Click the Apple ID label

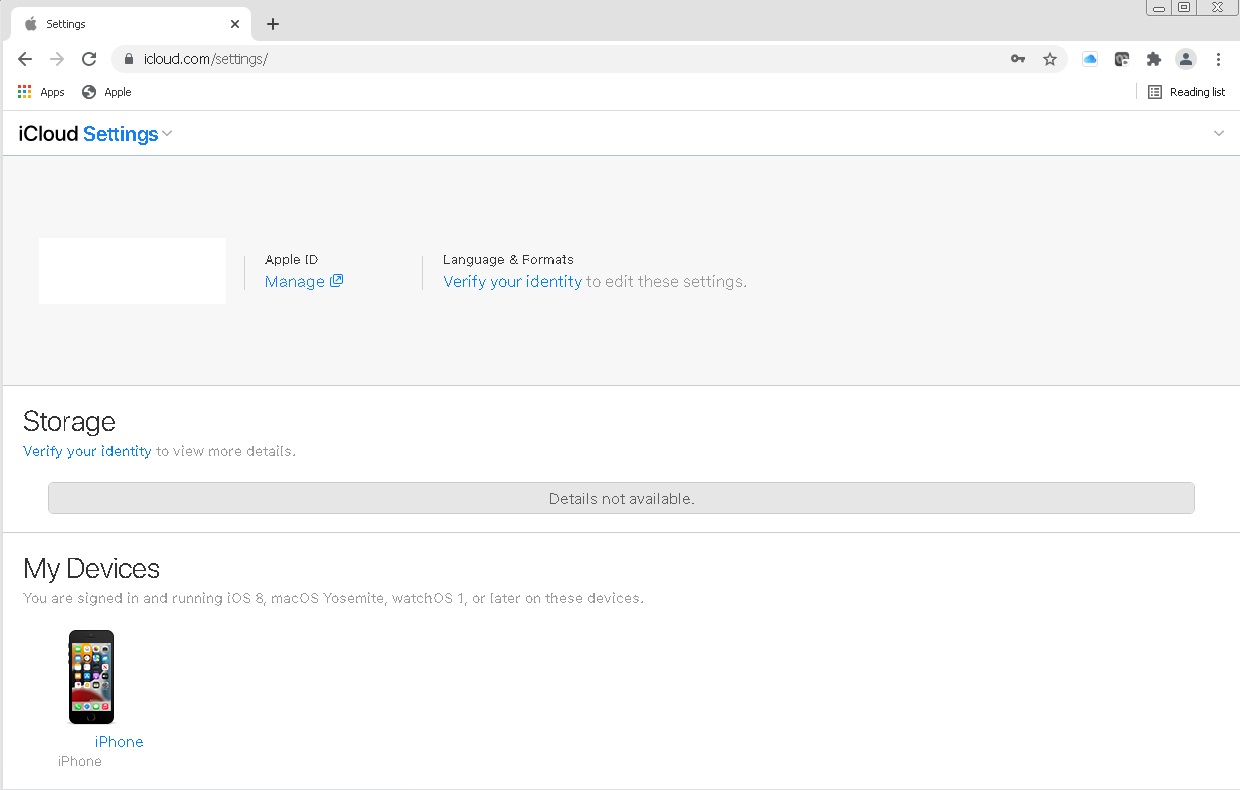click(291, 260)
